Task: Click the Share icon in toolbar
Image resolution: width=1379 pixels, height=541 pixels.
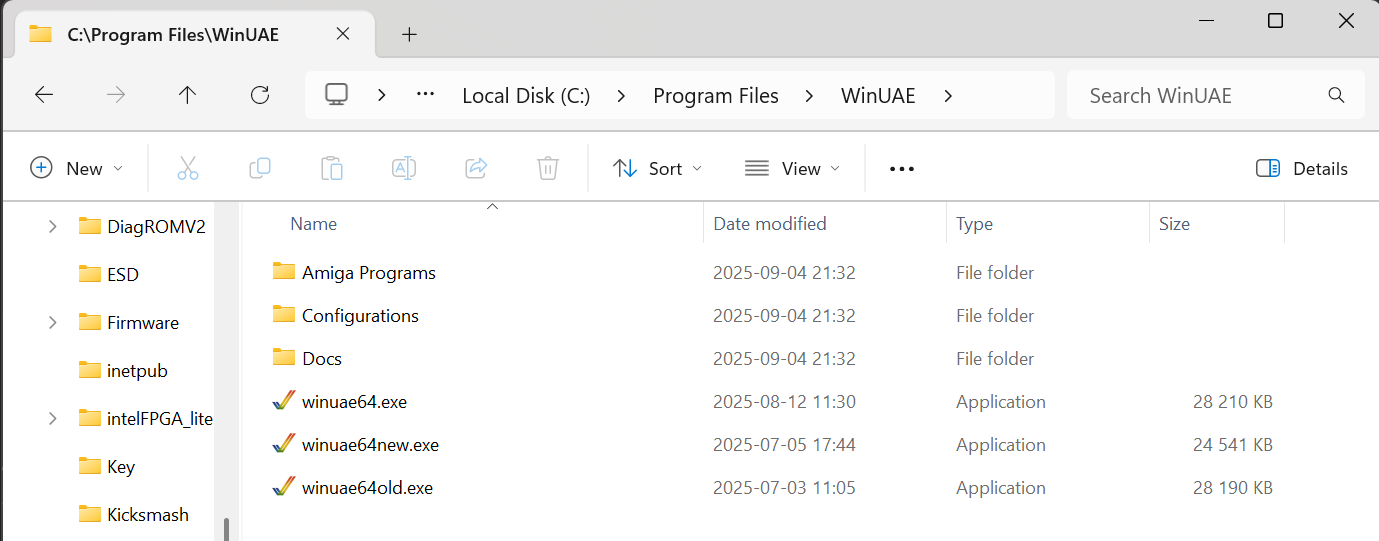Action: pos(476,168)
